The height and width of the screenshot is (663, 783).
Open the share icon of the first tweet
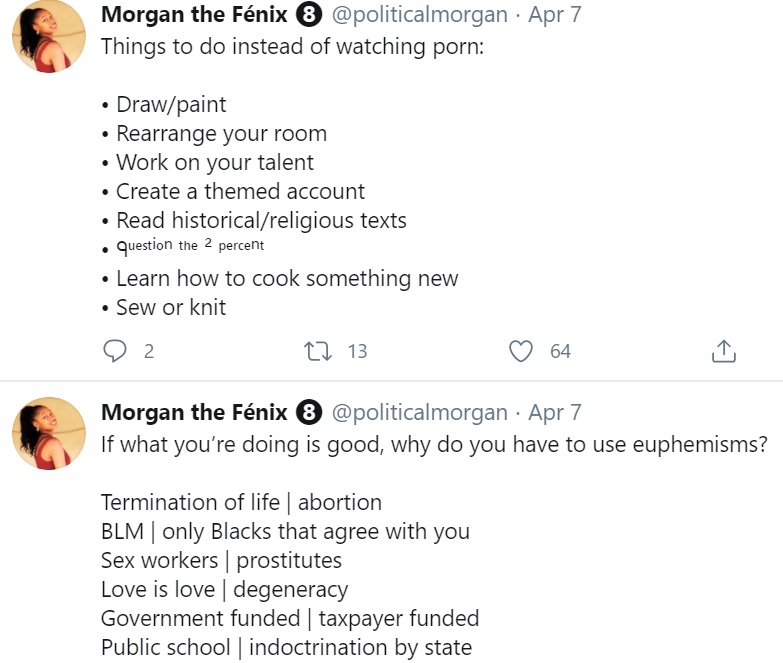[724, 351]
